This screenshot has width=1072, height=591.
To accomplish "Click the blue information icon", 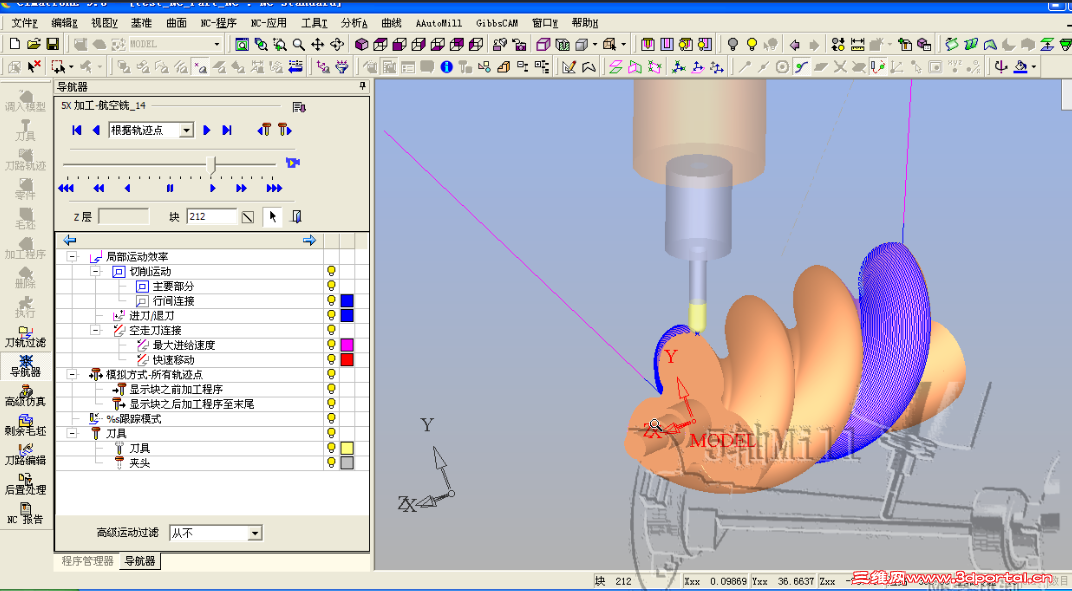I will coord(446,67).
